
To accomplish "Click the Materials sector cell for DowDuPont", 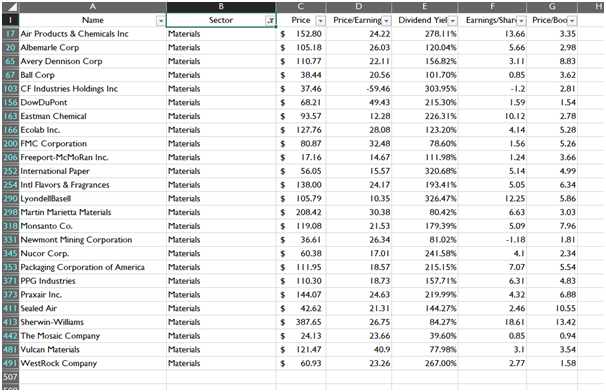I will tap(221, 102).
